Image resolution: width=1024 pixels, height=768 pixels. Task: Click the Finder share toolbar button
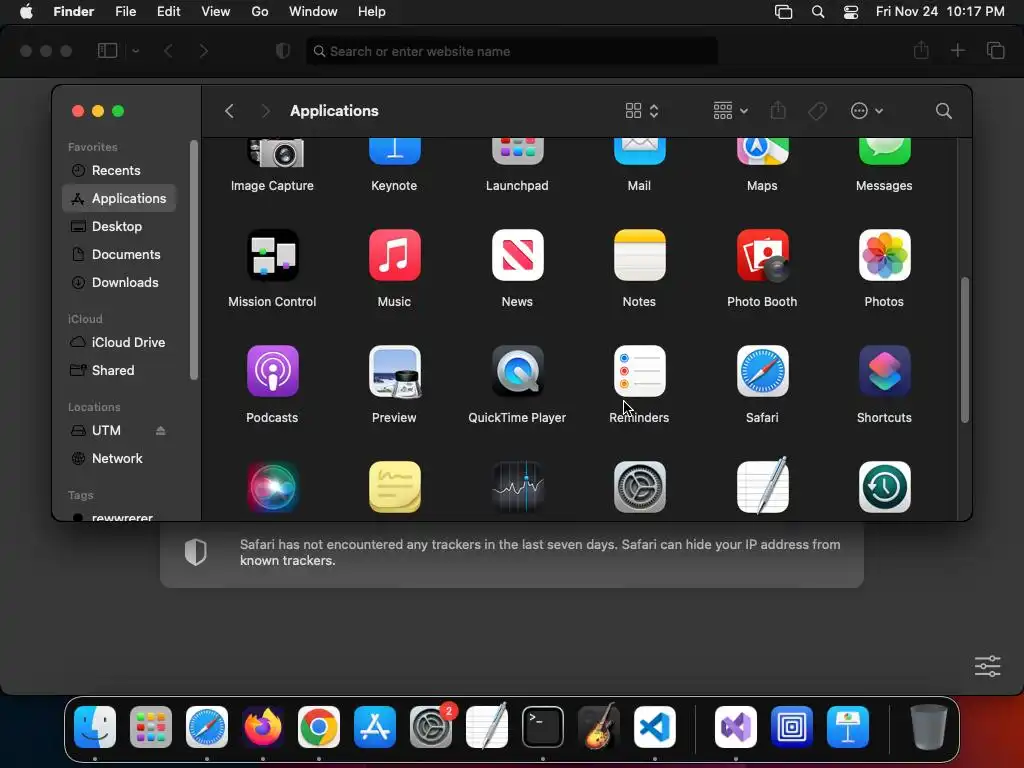click(778, 111)
